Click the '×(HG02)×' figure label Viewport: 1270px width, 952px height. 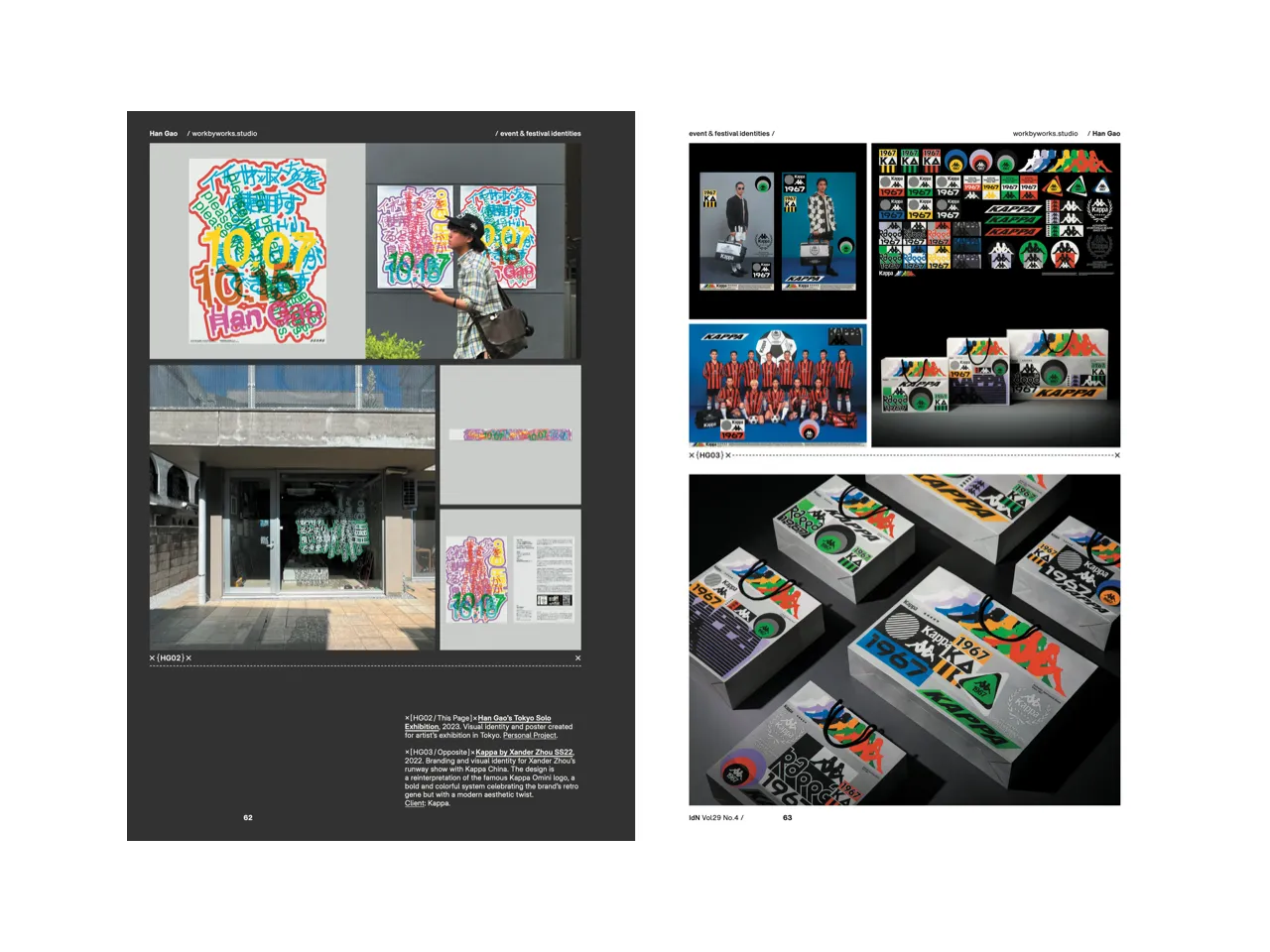coord(171,657)
